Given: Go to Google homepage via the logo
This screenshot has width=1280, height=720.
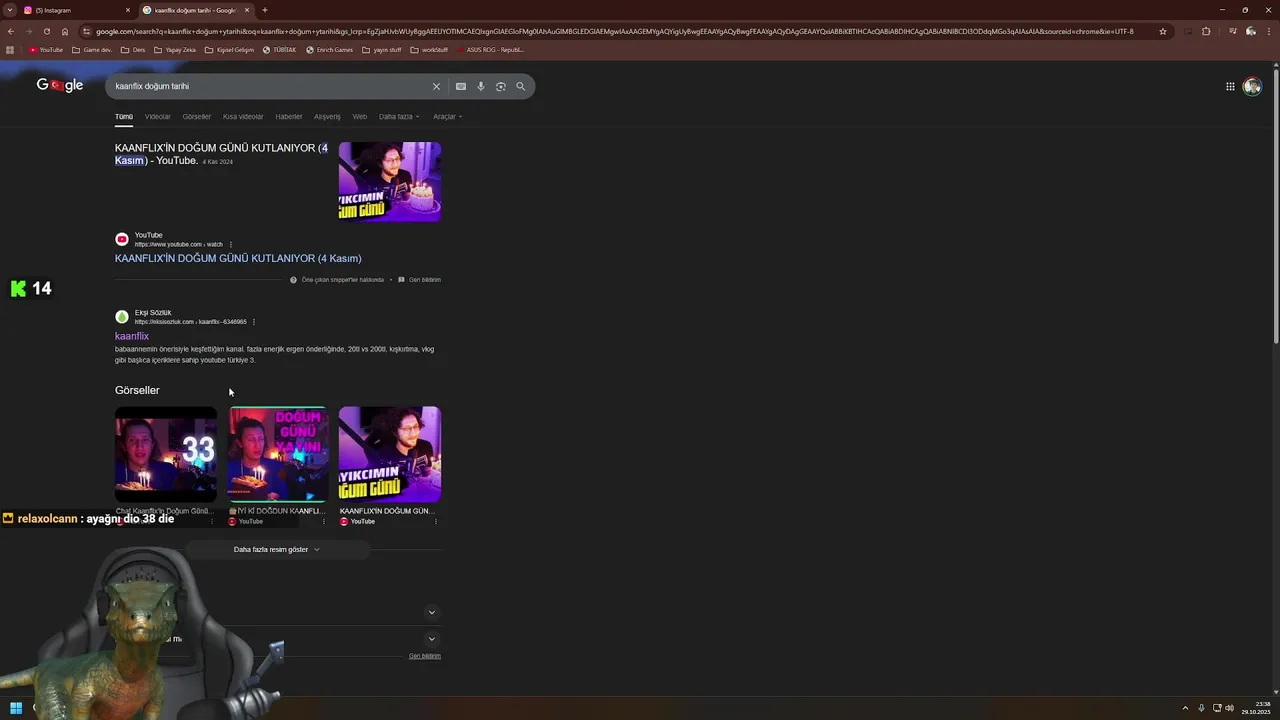Looking at the screenshot, I should (x=60, y=86).
